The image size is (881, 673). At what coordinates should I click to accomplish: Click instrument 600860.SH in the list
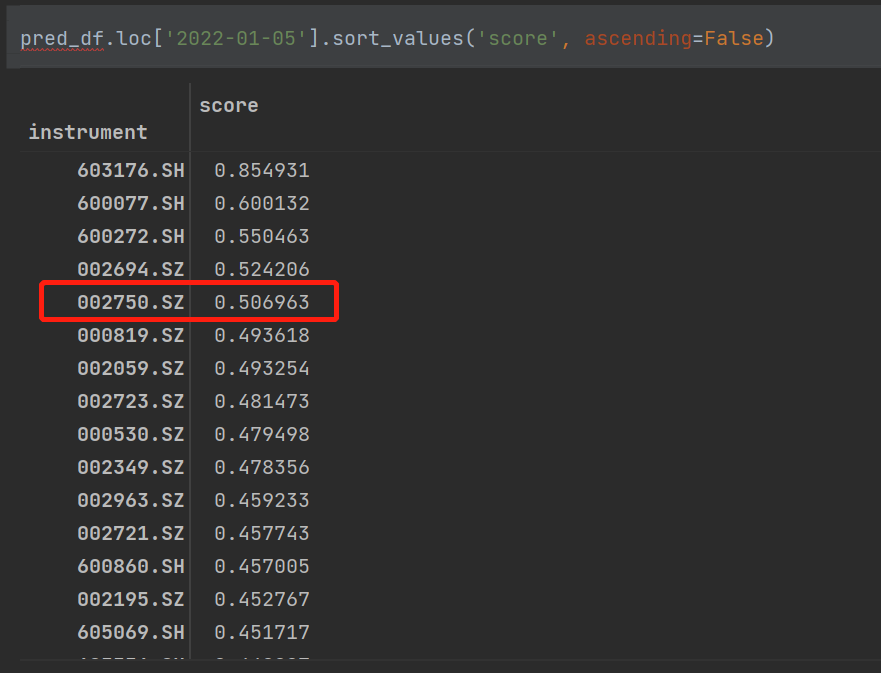point(131,566)
